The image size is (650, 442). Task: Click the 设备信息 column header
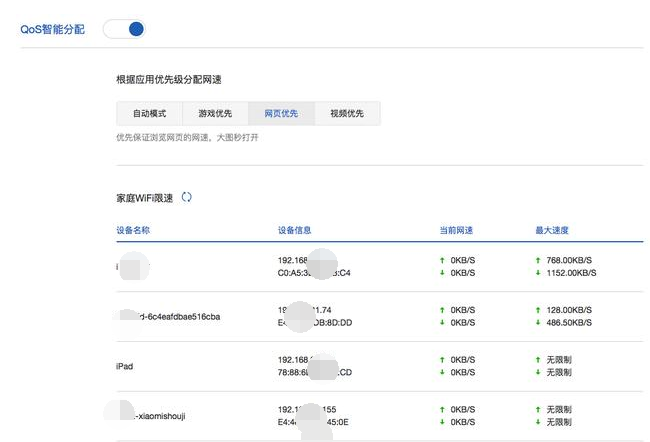(x=295, y=231)
